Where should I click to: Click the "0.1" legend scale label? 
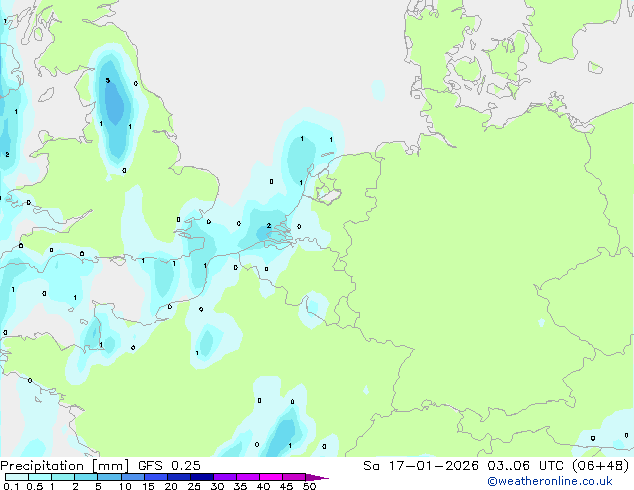11,486
